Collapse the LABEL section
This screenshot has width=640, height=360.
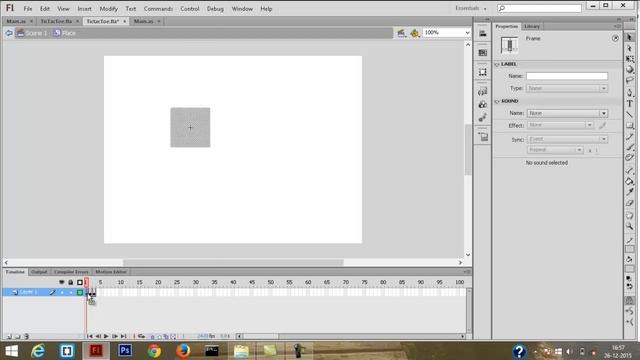pyautogui.click(x=497, y=64)
